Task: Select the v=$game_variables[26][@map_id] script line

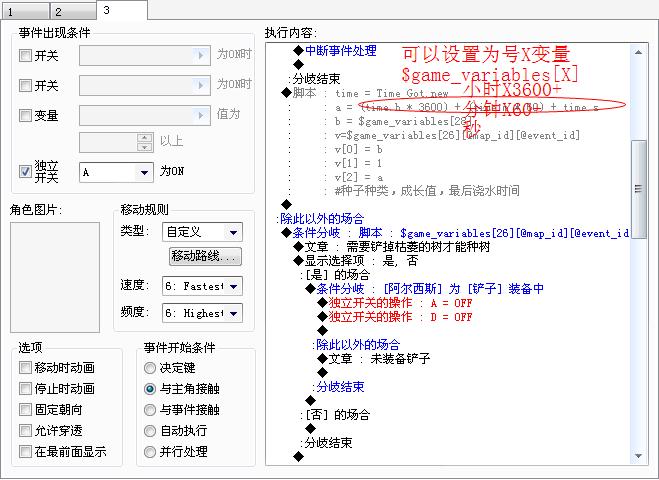Action: tap(457, 135)
